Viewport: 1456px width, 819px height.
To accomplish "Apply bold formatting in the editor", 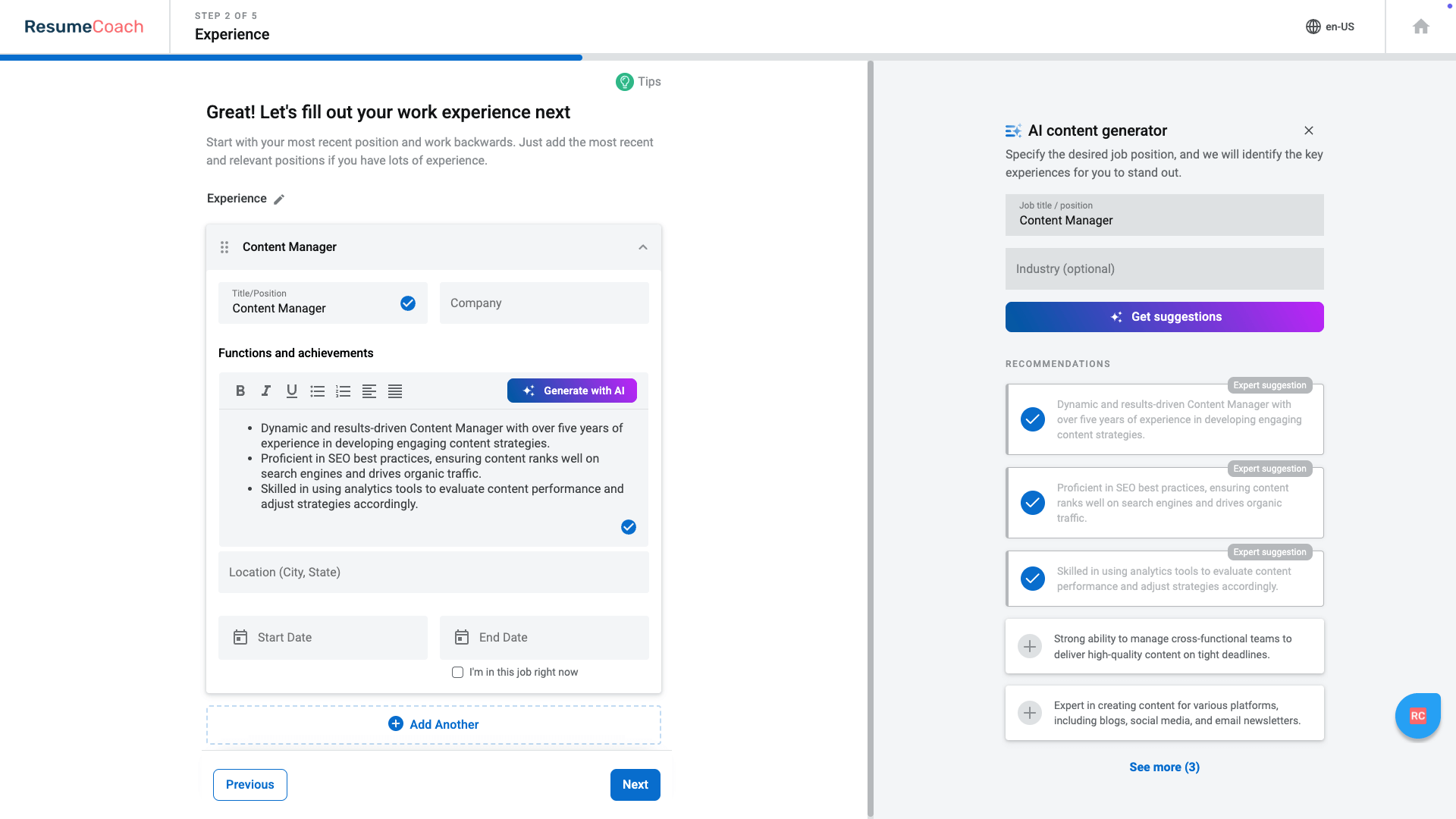I will [x=240, y=391].
